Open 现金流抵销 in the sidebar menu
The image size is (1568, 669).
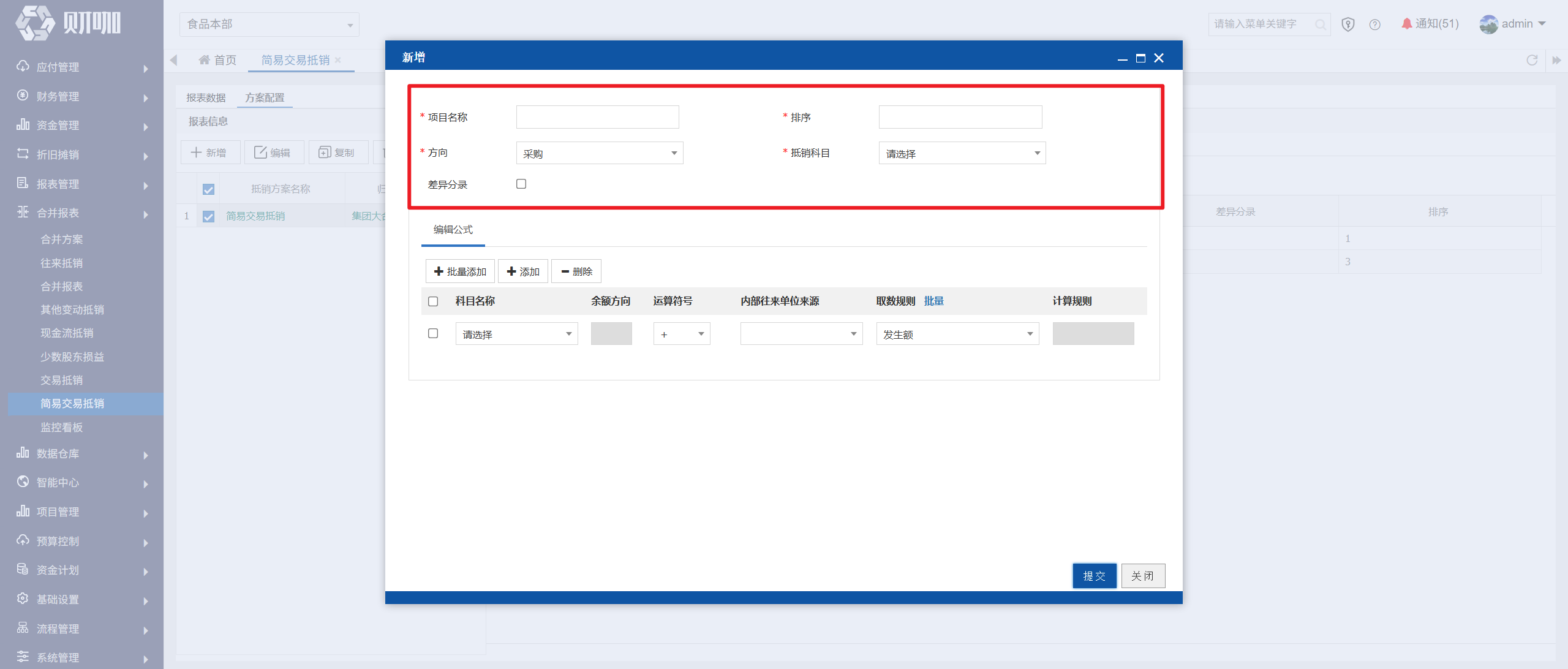67,333
